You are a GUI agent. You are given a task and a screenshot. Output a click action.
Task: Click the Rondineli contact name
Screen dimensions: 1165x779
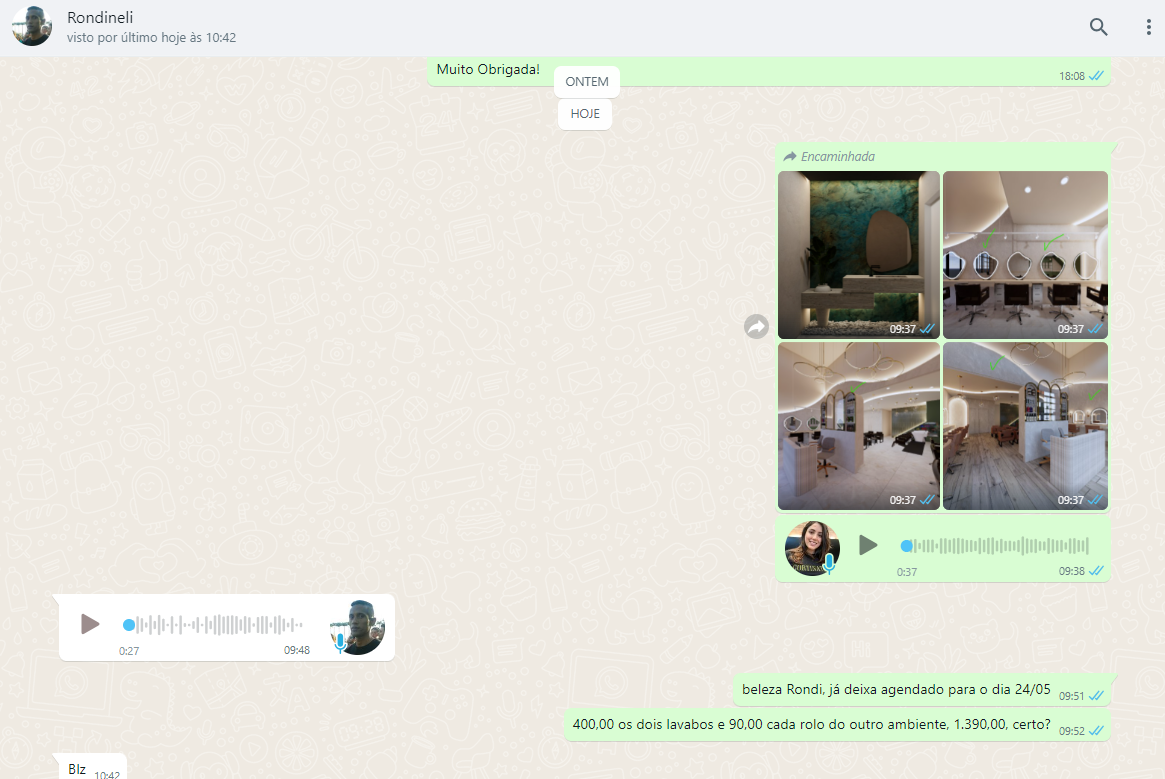click(100, 17)
